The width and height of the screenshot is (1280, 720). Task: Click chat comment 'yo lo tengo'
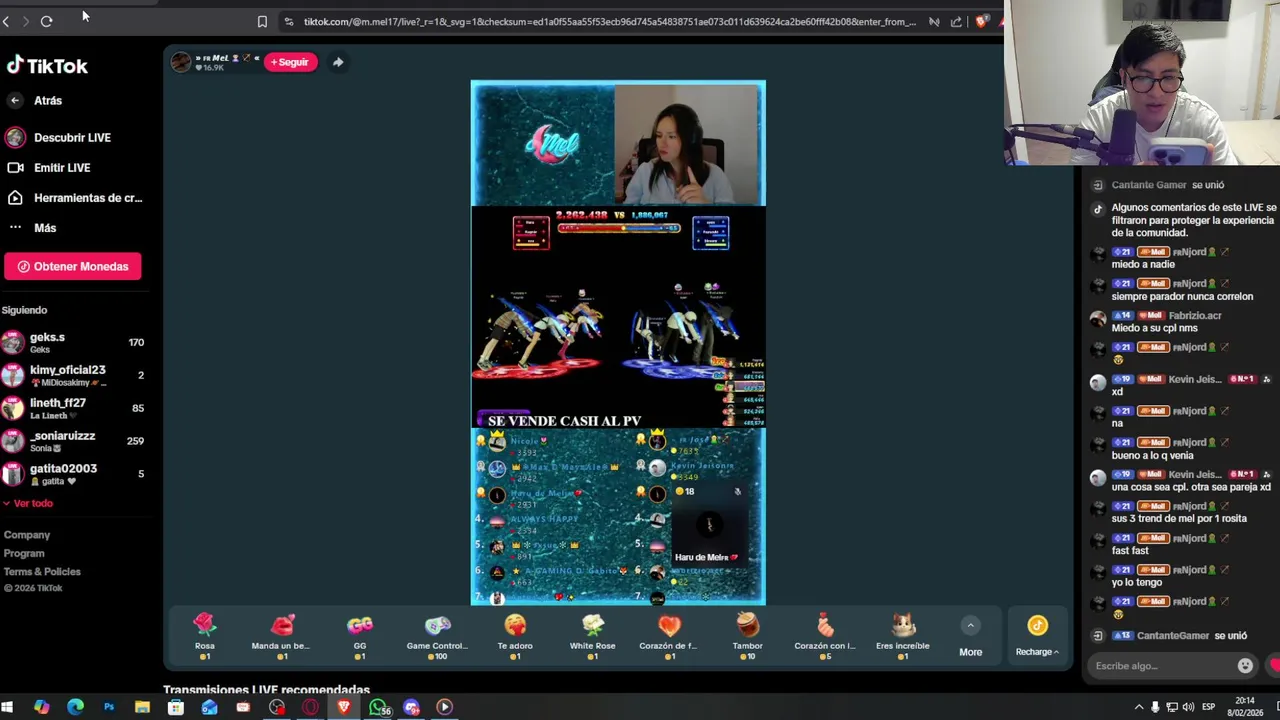click(1137, 582)
